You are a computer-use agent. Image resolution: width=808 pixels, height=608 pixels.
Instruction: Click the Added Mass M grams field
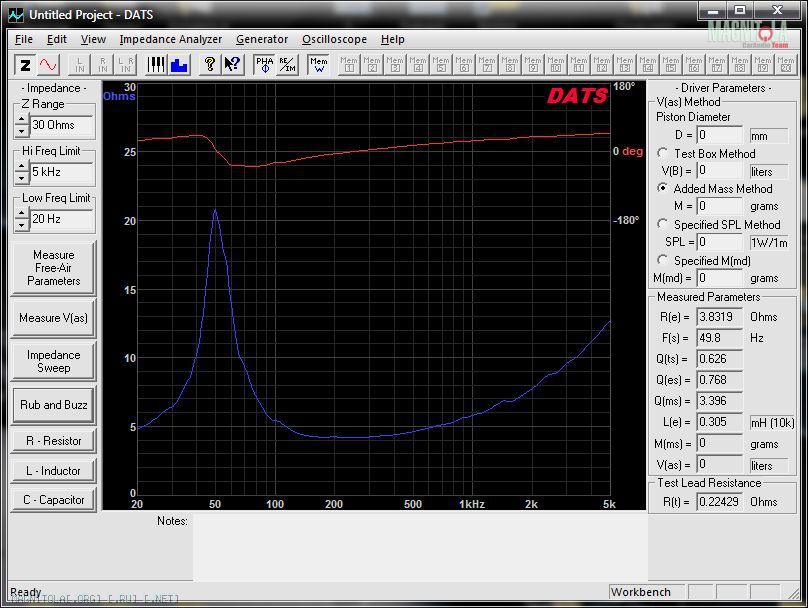(719, 206)
